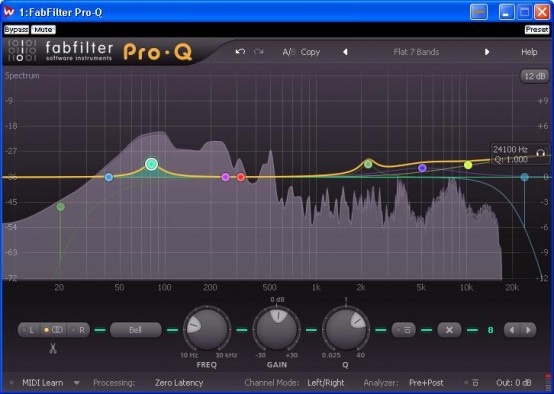Click the X delete band button
Screen dimensions: 554x394
(449, 330)
